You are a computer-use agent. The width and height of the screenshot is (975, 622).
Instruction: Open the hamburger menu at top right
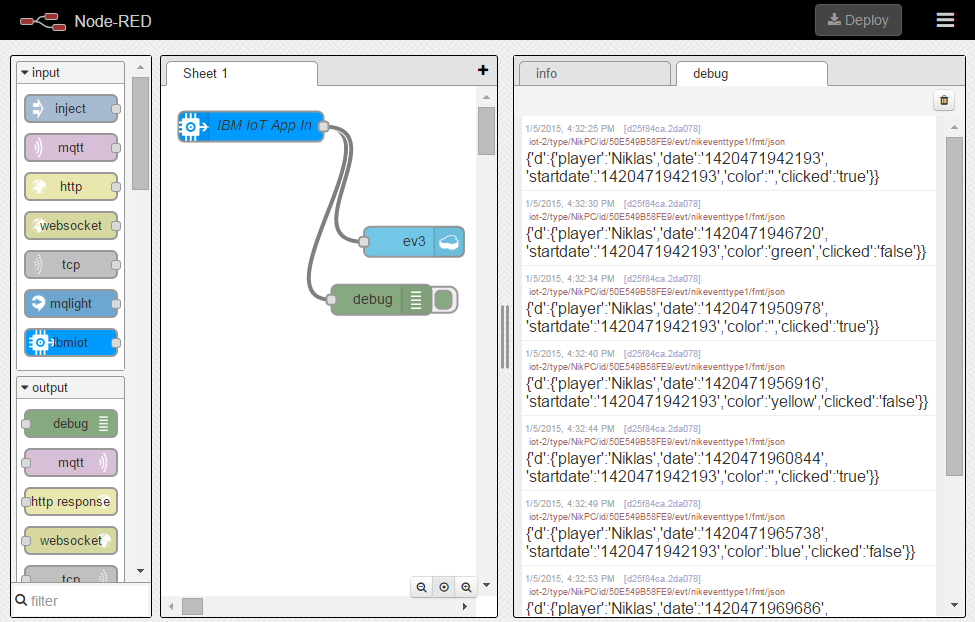[x=945, y=20]
